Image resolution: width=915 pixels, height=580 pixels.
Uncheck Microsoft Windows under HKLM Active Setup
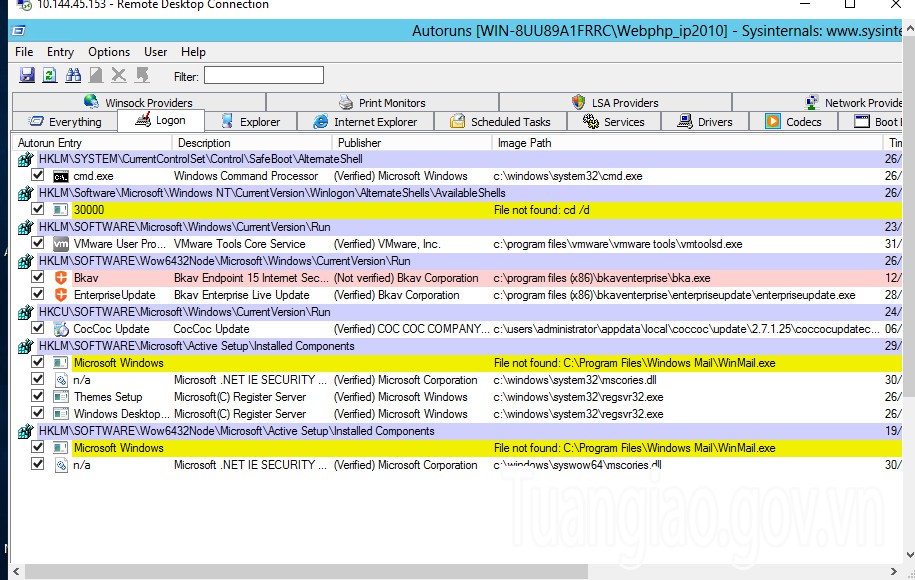pos(38,362)
